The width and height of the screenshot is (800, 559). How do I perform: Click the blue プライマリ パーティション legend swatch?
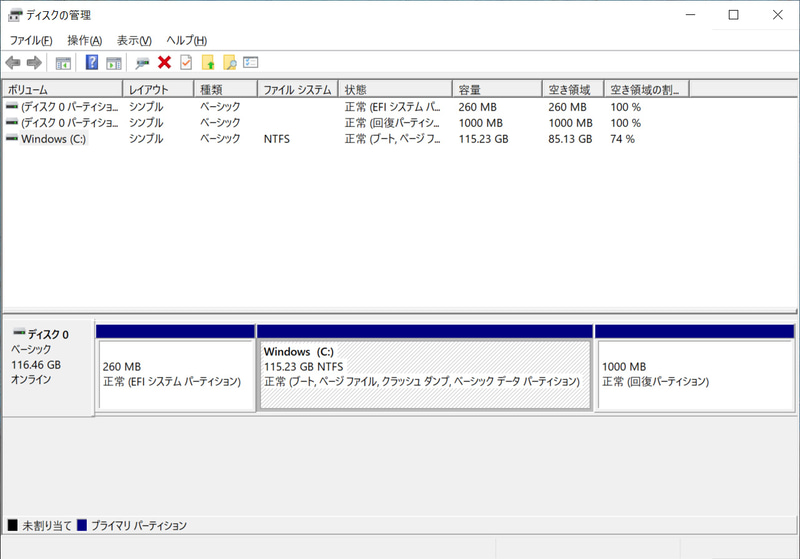point(82,525)
